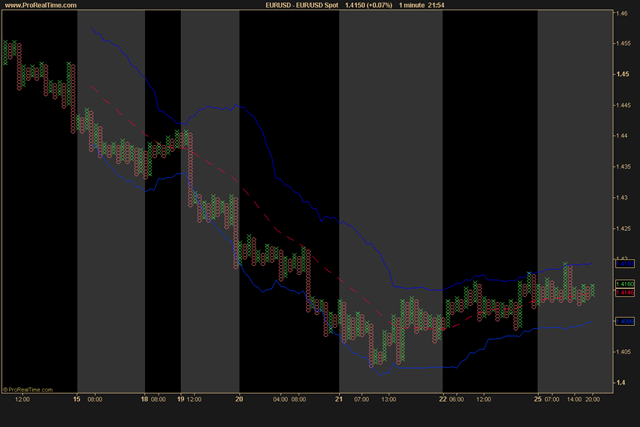Screen dimensions: 640x427
Task: Click the leftmost 12:00 time label
Action: tap(22, 399)
